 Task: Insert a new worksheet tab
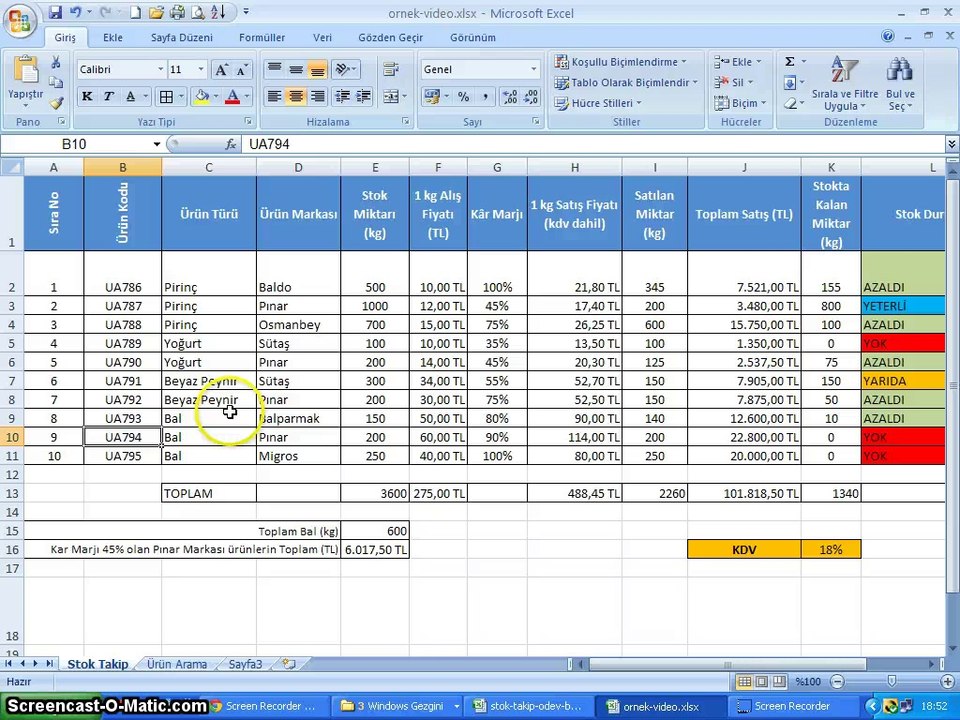click(x=289, y=664)
